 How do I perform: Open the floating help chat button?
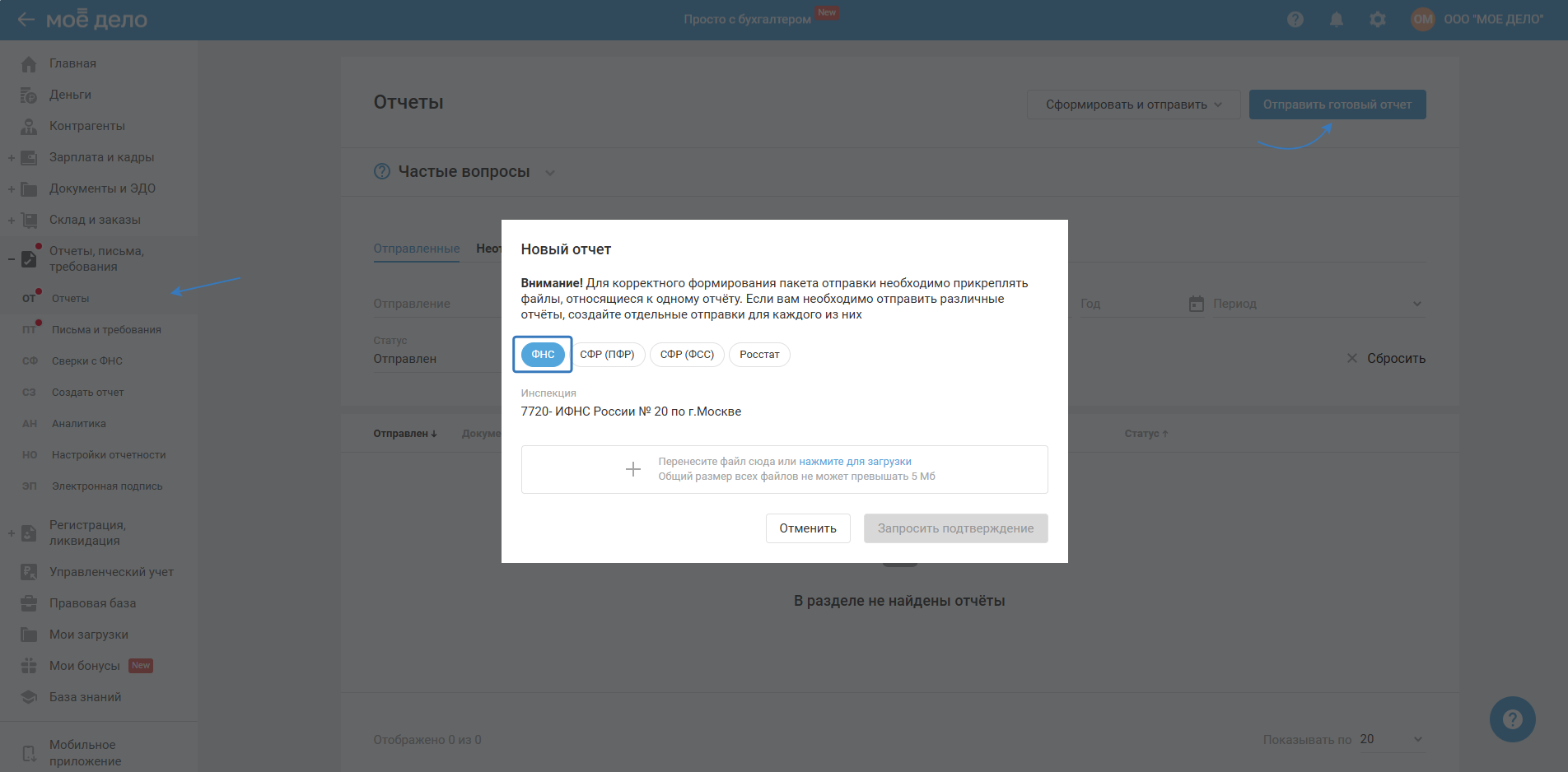(1512, 719)
